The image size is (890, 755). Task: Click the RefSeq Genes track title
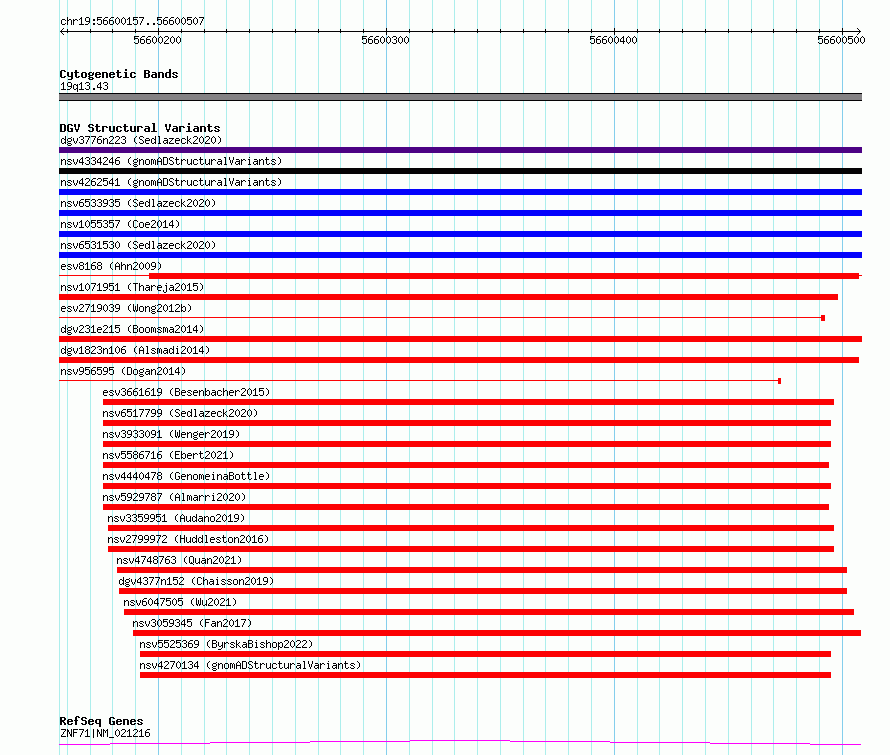101,721
